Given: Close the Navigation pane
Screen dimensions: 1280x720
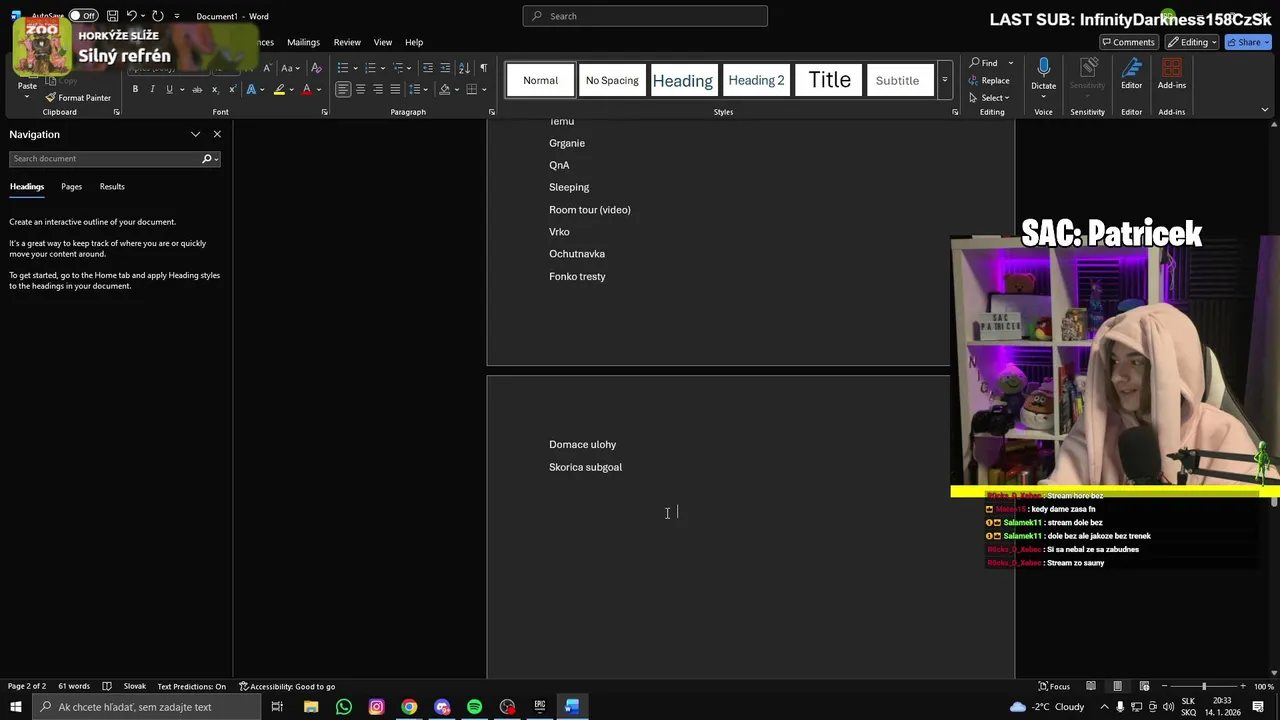Looking at the screenshot, I should [x=217, y=134].
